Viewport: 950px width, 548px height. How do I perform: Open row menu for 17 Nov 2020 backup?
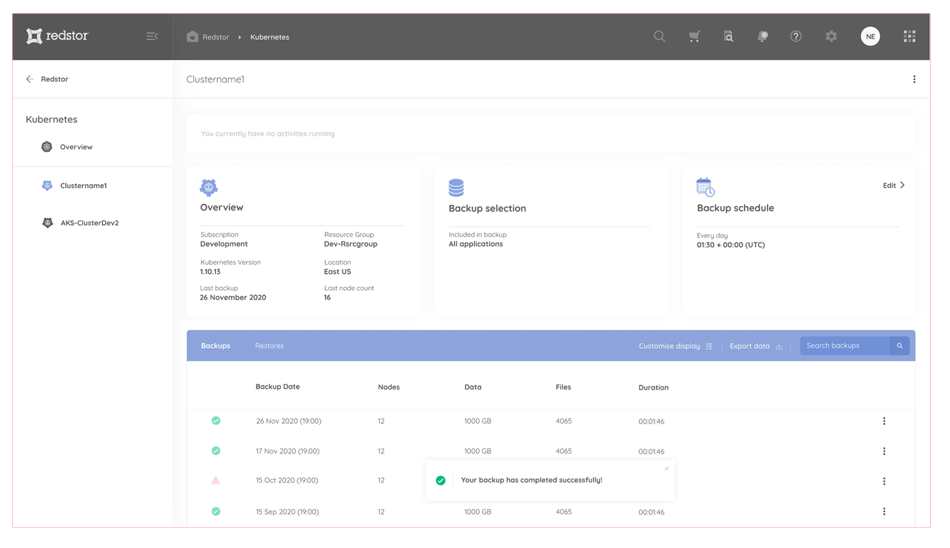[884, 451]
